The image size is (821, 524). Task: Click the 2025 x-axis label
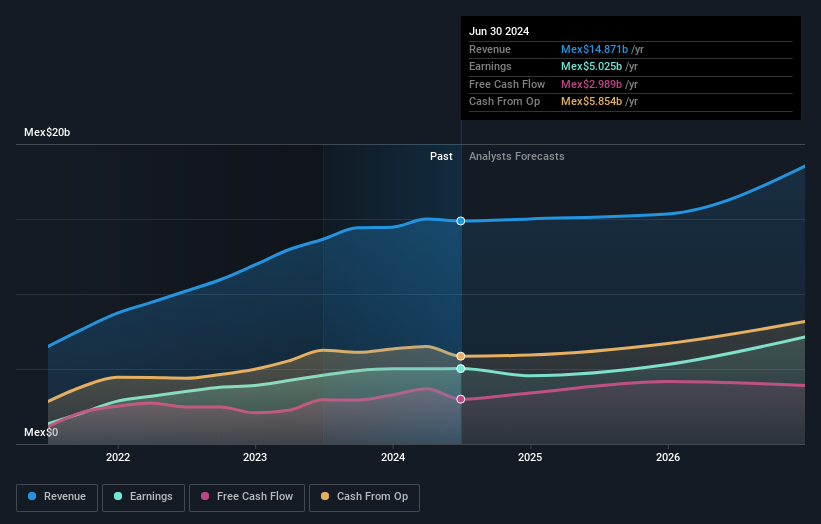click(530, 457)
